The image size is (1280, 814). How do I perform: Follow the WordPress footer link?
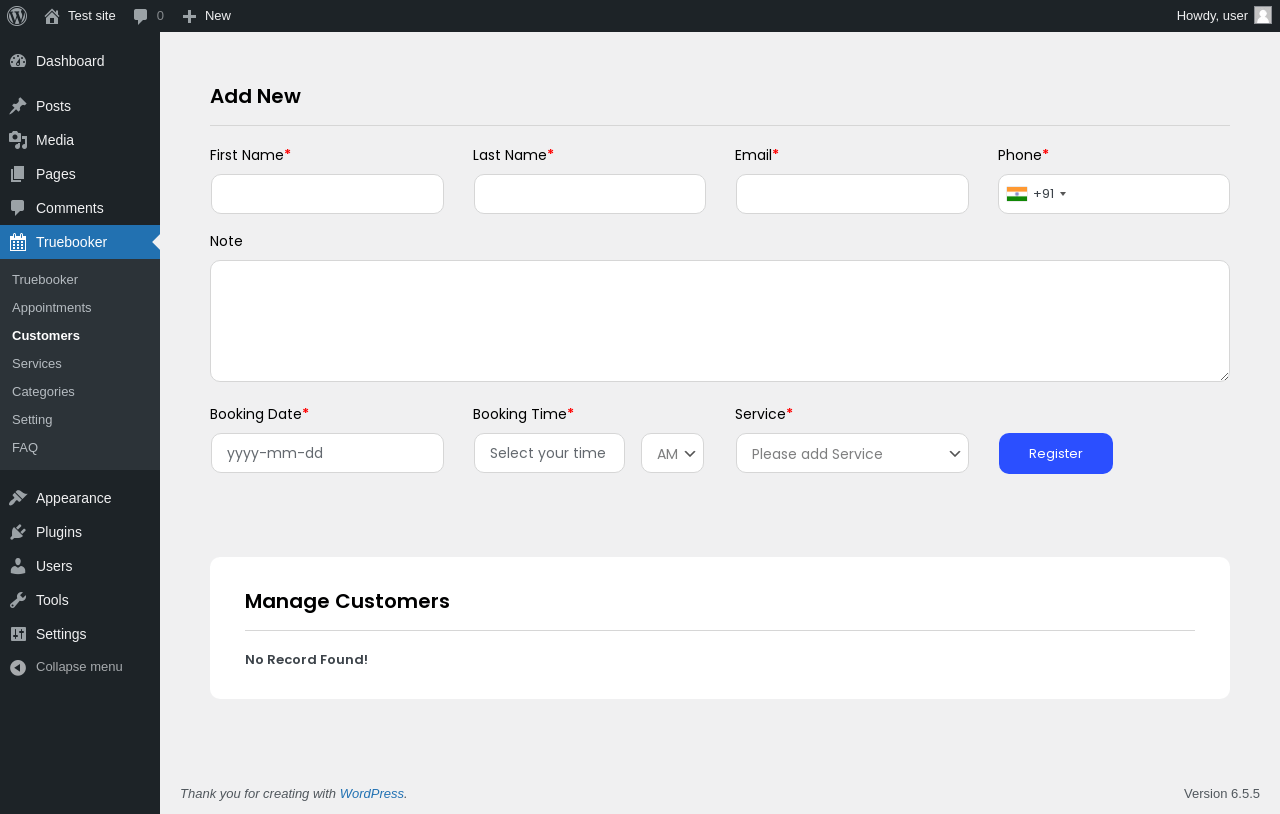click(371, 794)
